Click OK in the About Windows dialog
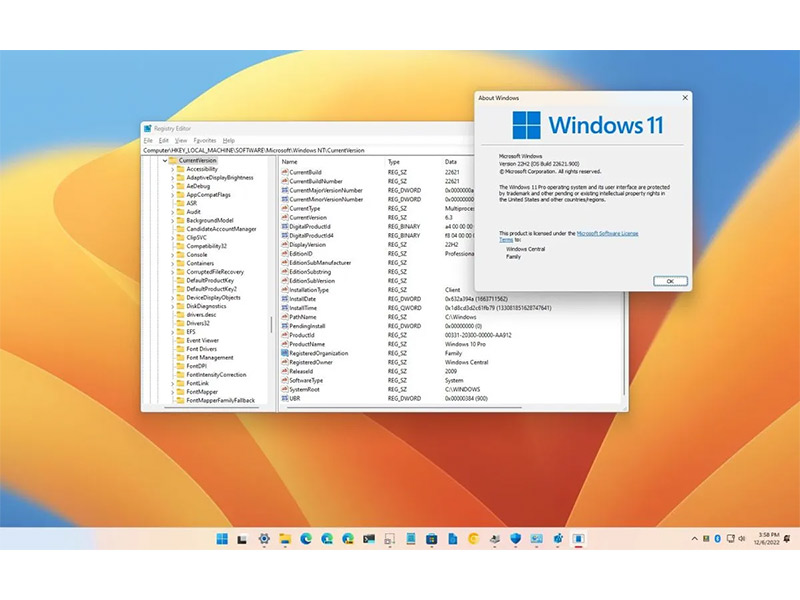 [x=670, y=281]
